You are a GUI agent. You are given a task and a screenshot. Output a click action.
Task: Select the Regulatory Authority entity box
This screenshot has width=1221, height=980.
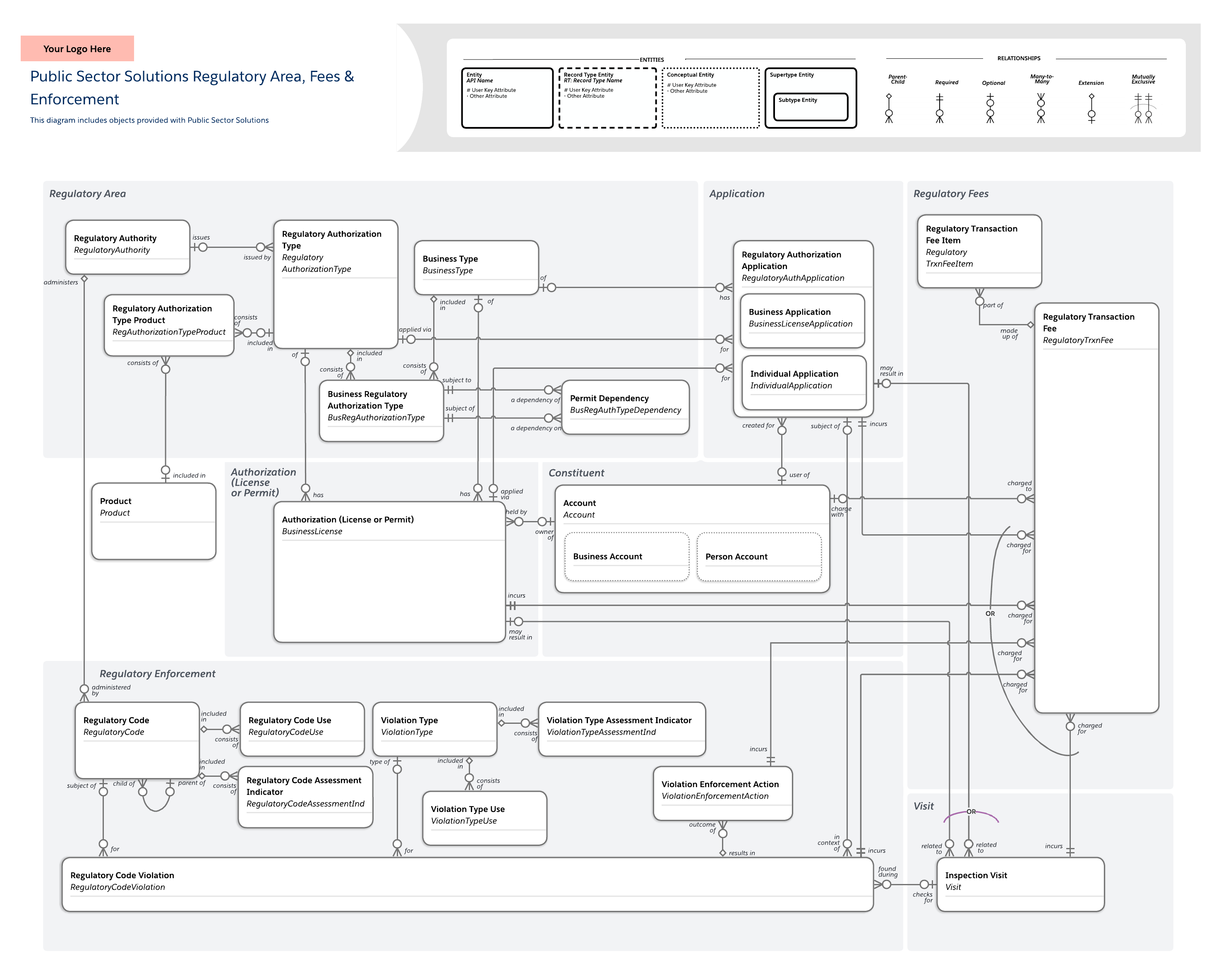click(127, 247)
